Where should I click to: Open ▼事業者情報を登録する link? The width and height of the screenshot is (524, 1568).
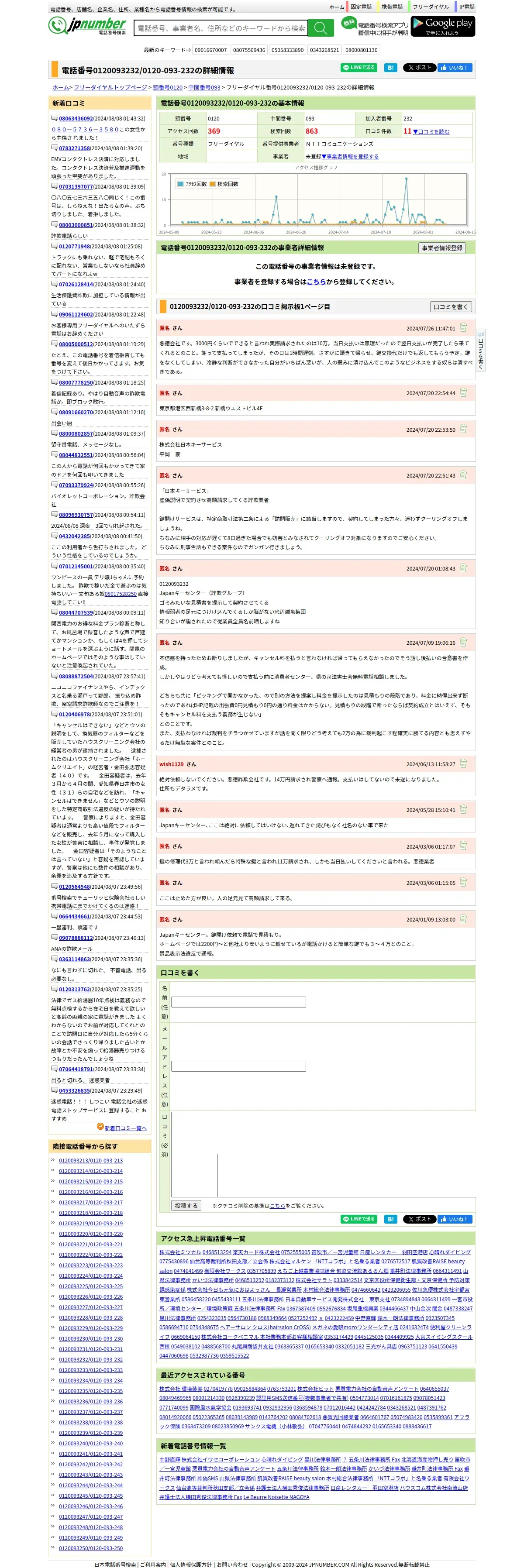click(350, 156)
